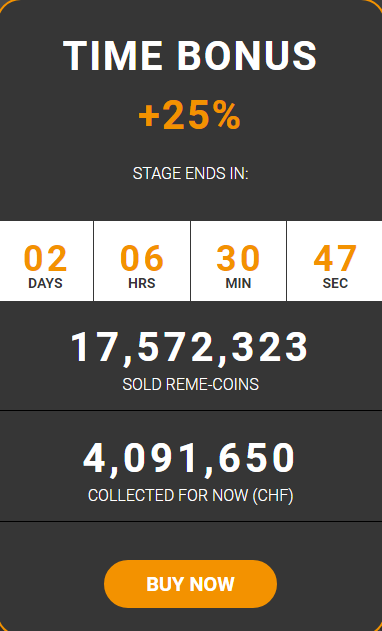Click the white MIN countdown cell
This screenshot has width=382, height=631.
pyautogui.click(x=238, y=261)
